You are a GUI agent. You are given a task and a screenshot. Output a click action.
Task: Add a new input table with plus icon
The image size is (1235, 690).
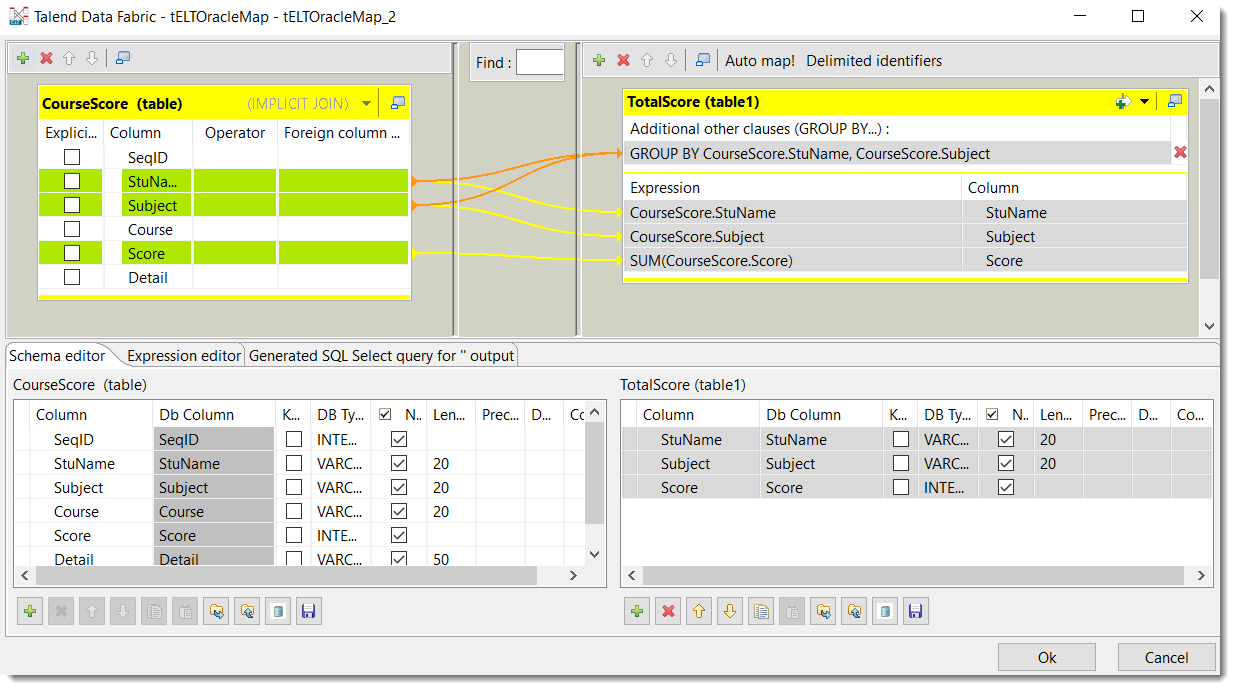(x=22, y=58)
